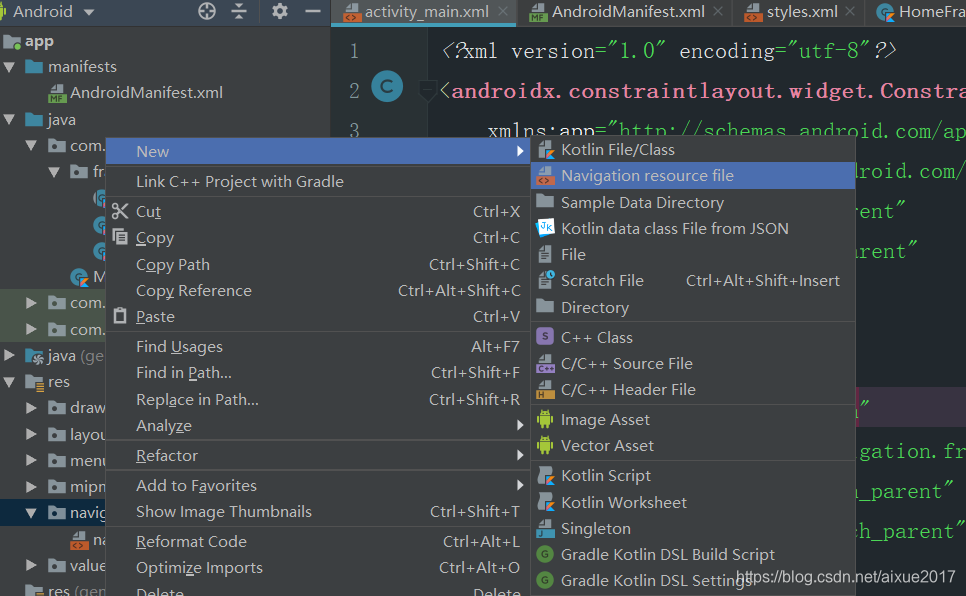The image size is (966, 596).
Task: Click Directory folder icon in submenu
Action: (545, 306)
